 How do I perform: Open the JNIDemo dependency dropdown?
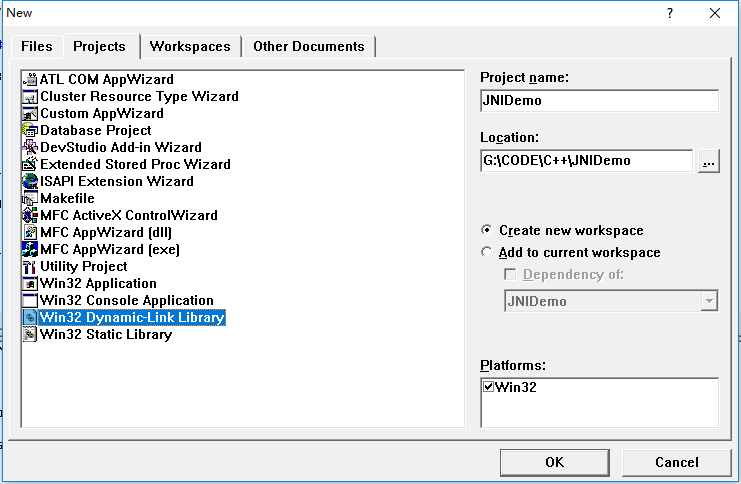(x=709, y=301)
